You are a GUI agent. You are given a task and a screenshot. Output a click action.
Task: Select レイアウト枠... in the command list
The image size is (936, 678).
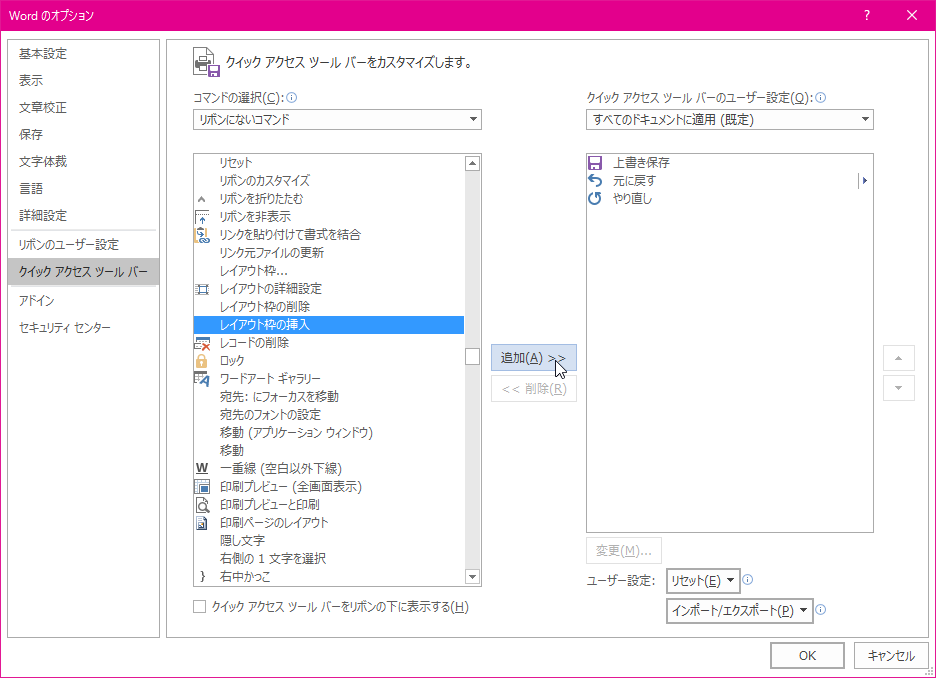click(329, 271)
